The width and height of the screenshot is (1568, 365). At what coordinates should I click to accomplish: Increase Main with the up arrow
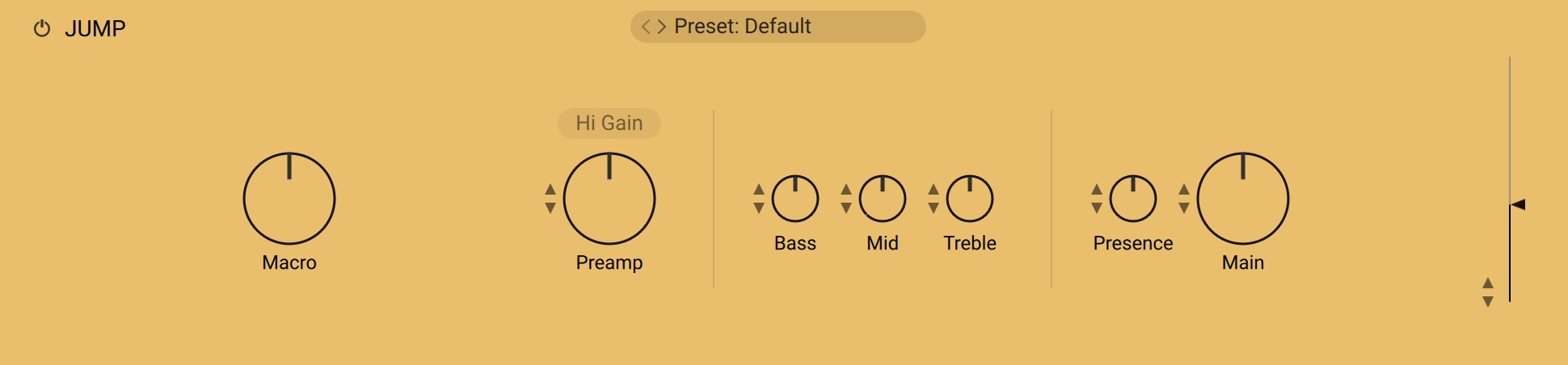coord(1184,190)
